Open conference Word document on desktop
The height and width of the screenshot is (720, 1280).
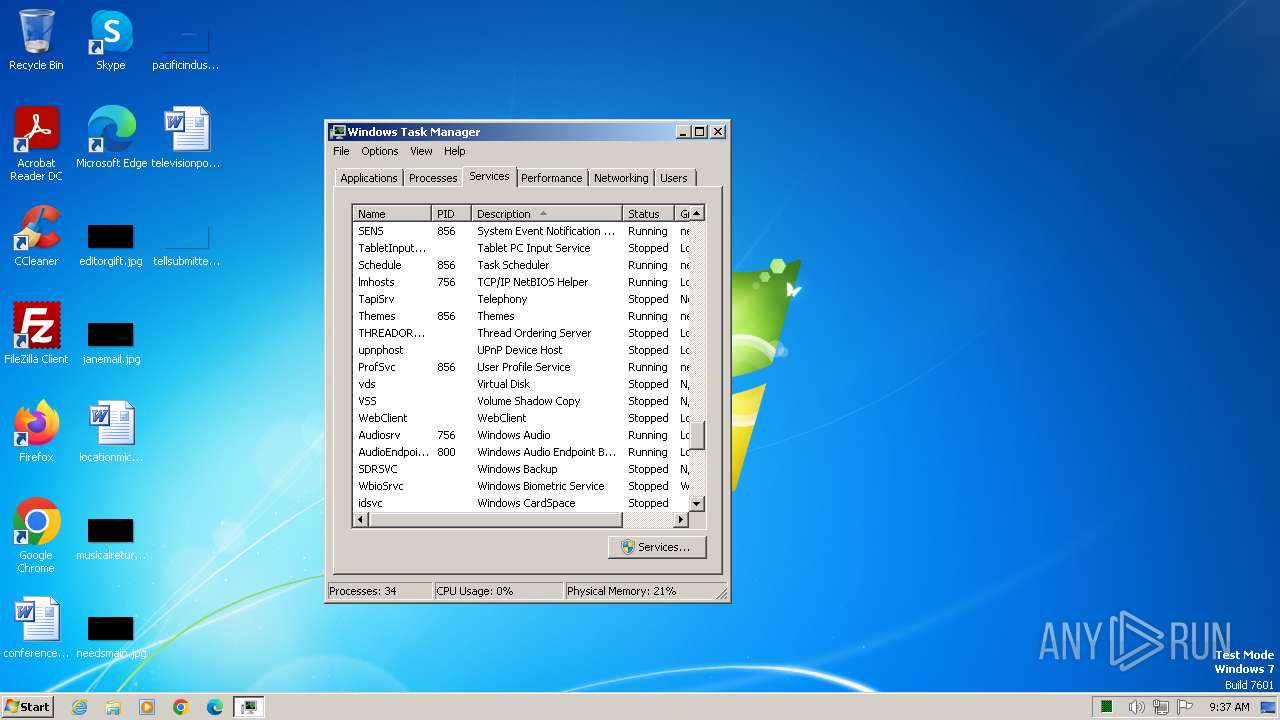click(36, 627)
